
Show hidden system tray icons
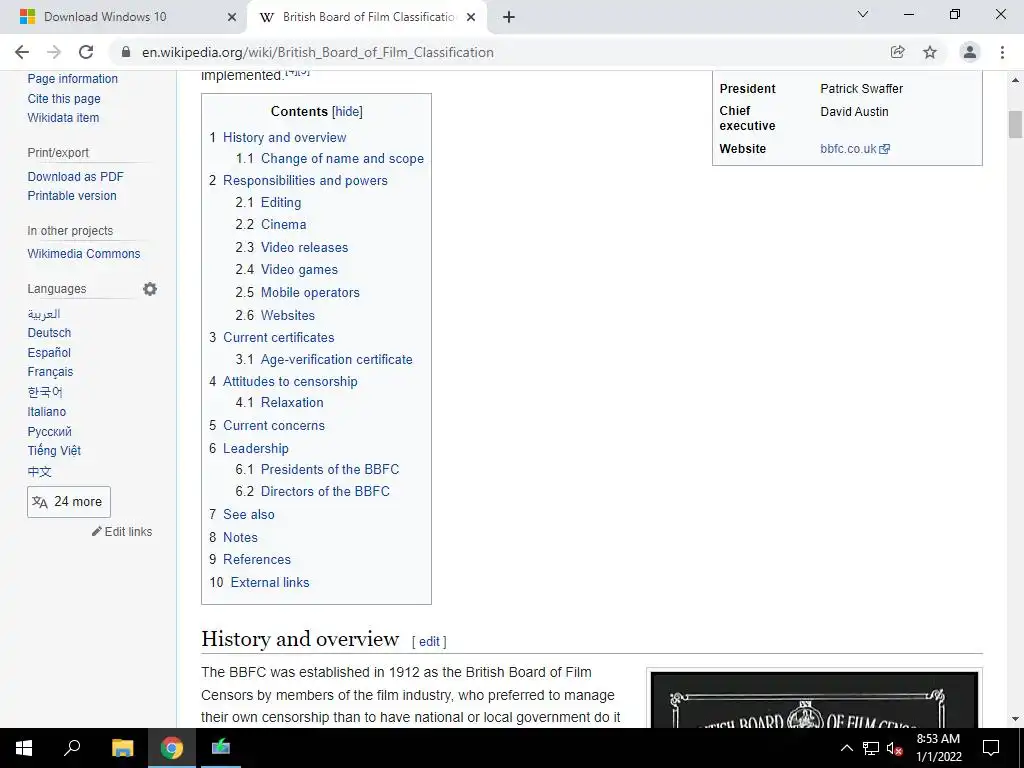click(846, 748)
